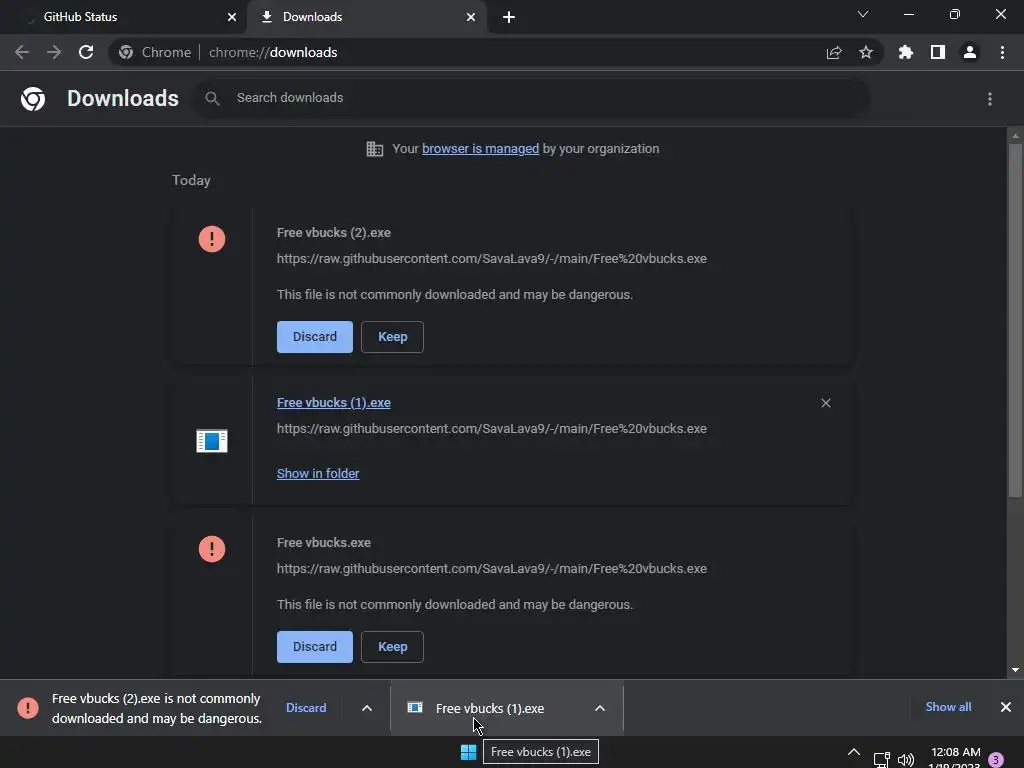Expand options for Free vbucks (1).exe shelf item

click(x=600, y=708)
